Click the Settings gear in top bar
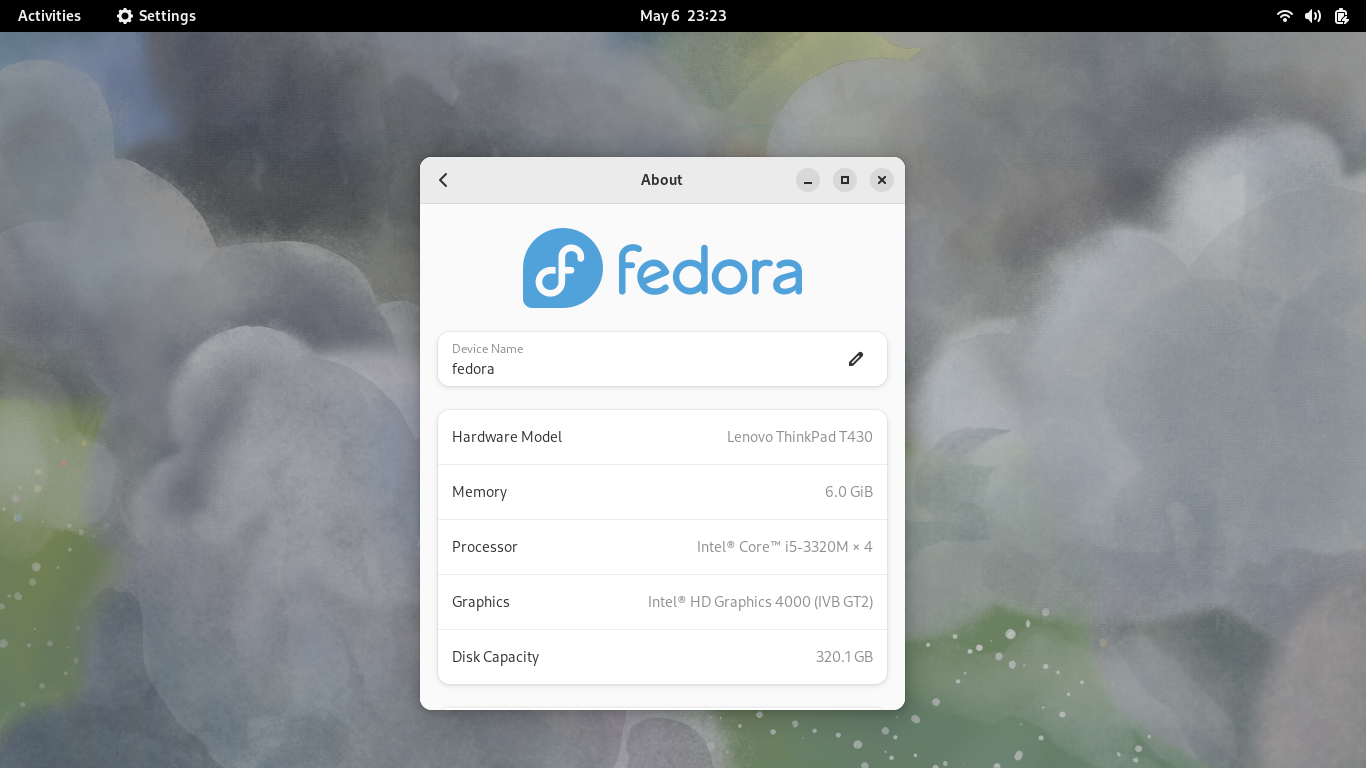The image size is (1366, 768). tap(125, 16)
